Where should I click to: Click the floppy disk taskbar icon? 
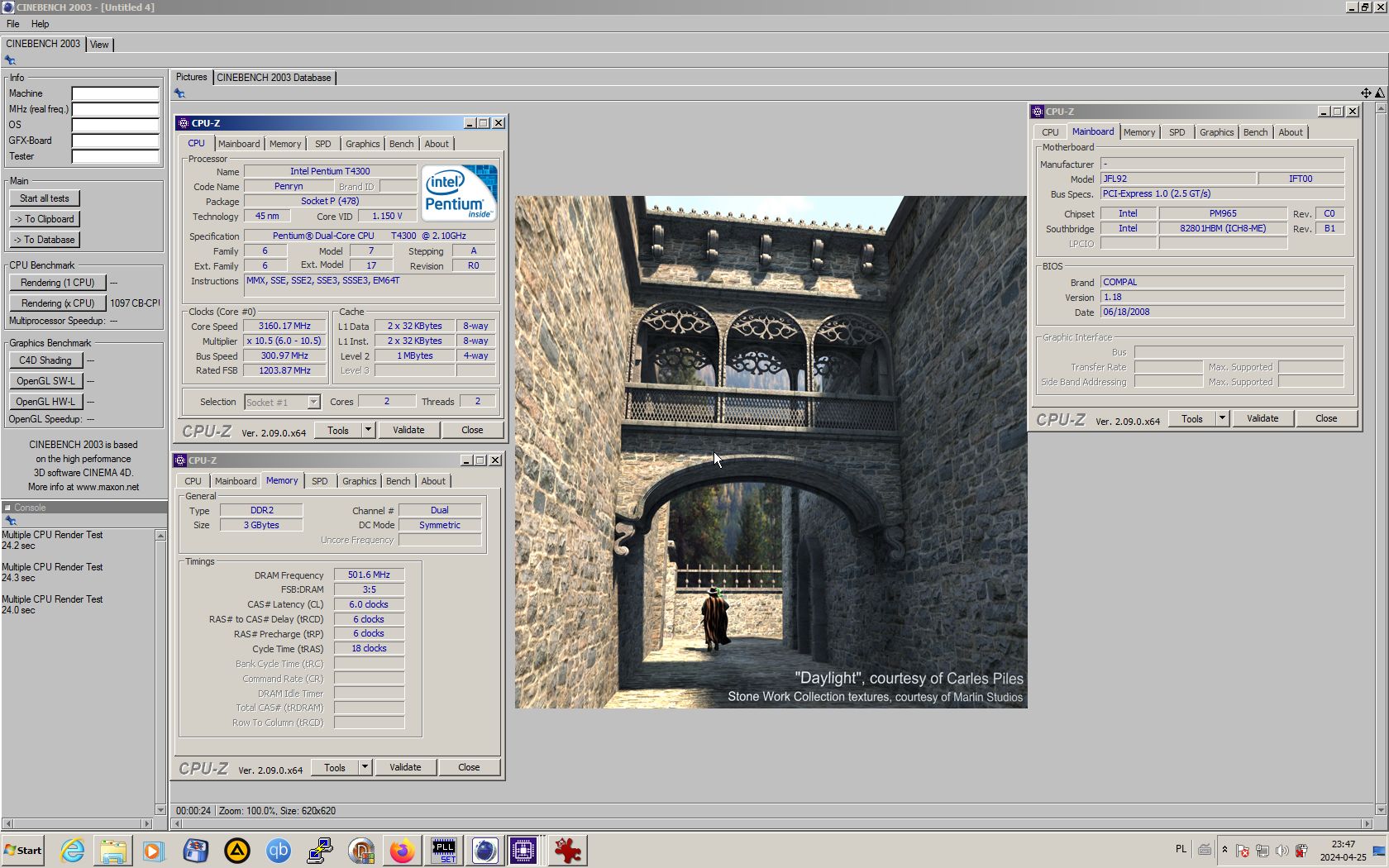[x=196, y=850]
